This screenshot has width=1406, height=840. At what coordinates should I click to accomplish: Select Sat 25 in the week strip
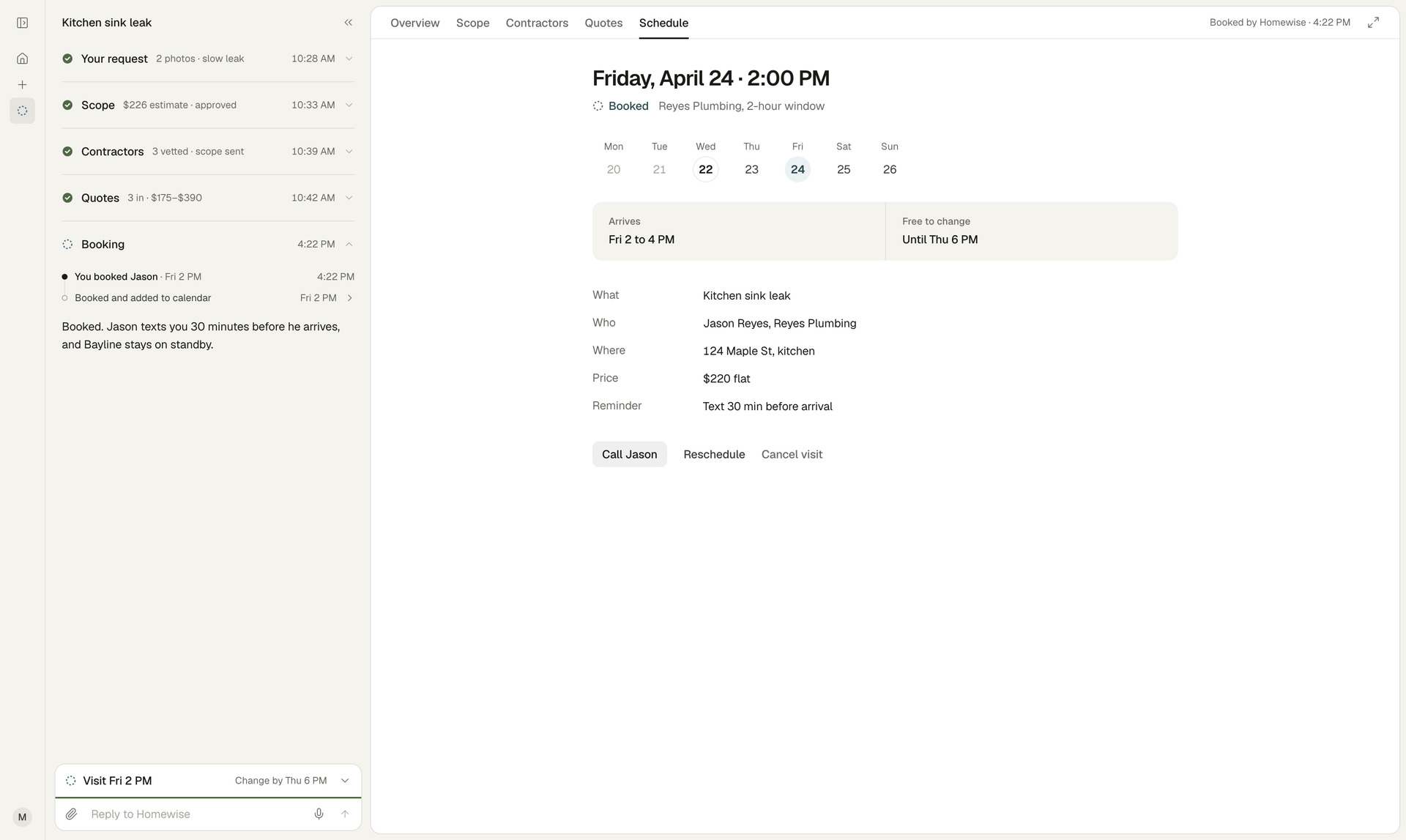(x=844, y=169)
